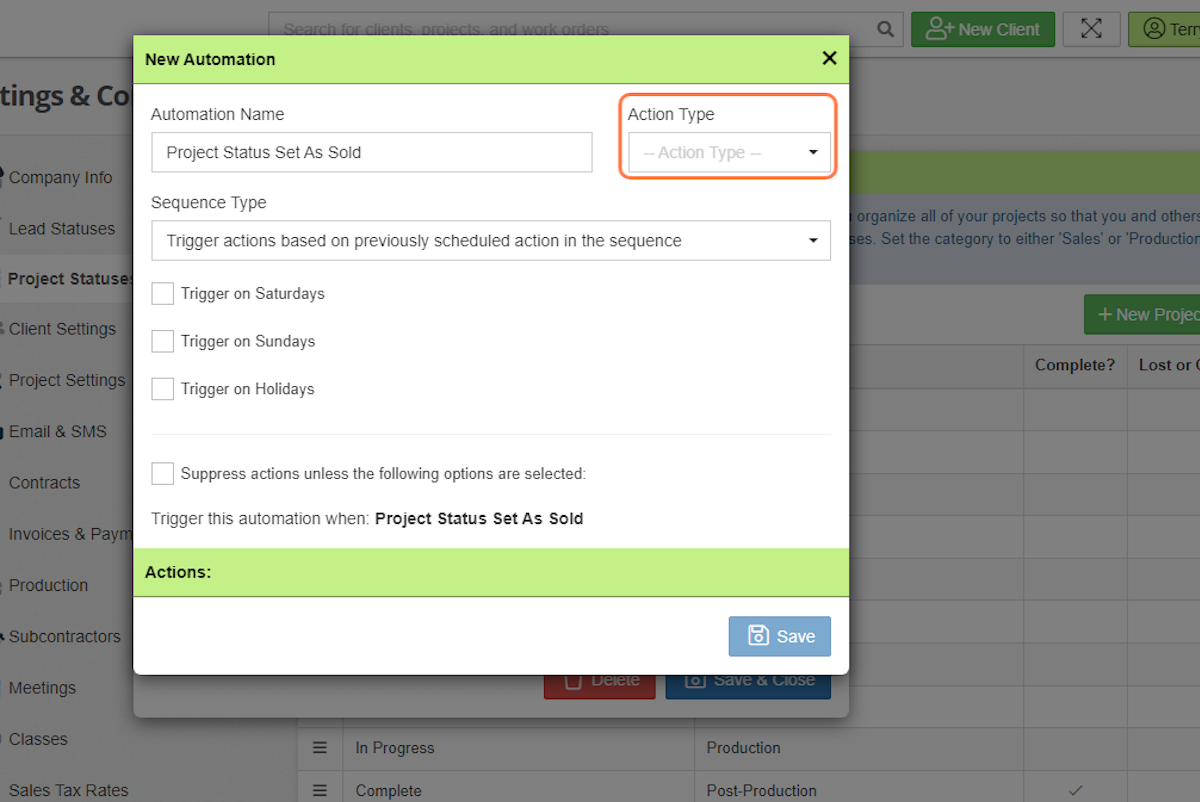Click the drag handle beside Complete
Image resolution: width=1200 pixels, height=802 pixels.
coord(319,790)
